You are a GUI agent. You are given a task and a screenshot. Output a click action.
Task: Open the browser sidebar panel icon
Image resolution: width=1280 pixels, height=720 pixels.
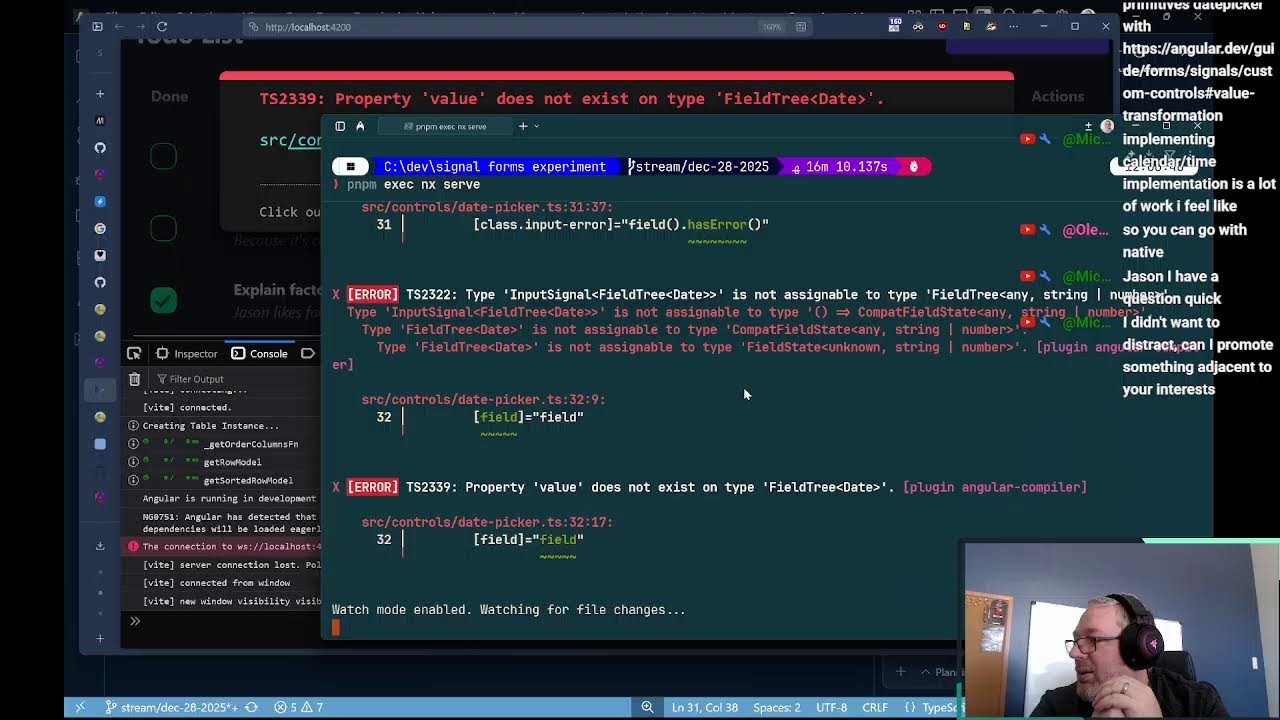click(x=97, y=27)
